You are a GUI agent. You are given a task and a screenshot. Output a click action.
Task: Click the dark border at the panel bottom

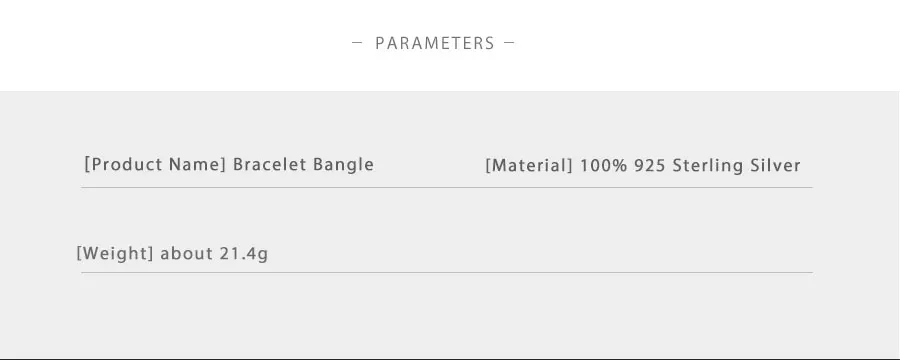[x=450, y=358]
